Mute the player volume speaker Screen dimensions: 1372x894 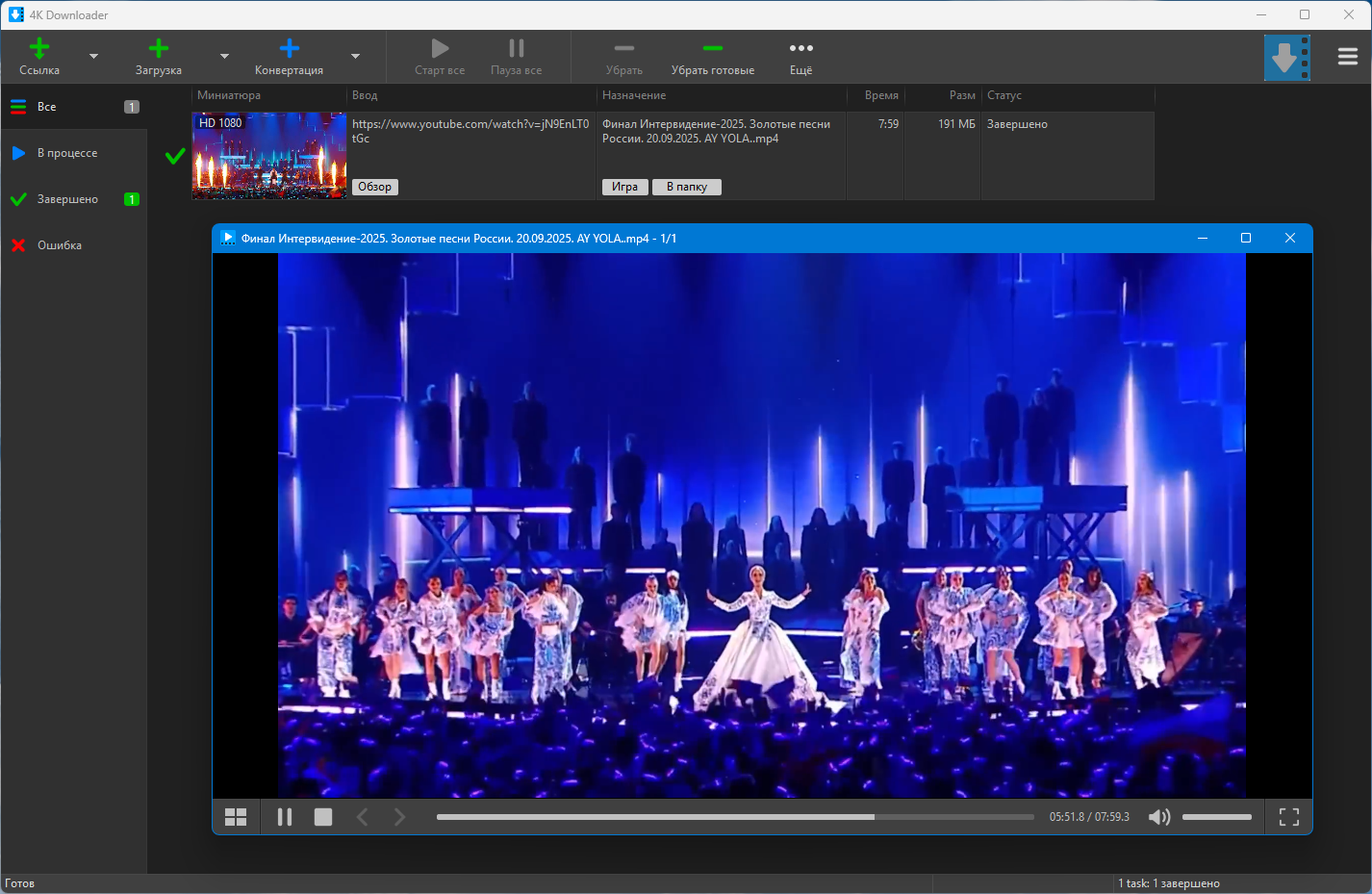(1159, 817)
